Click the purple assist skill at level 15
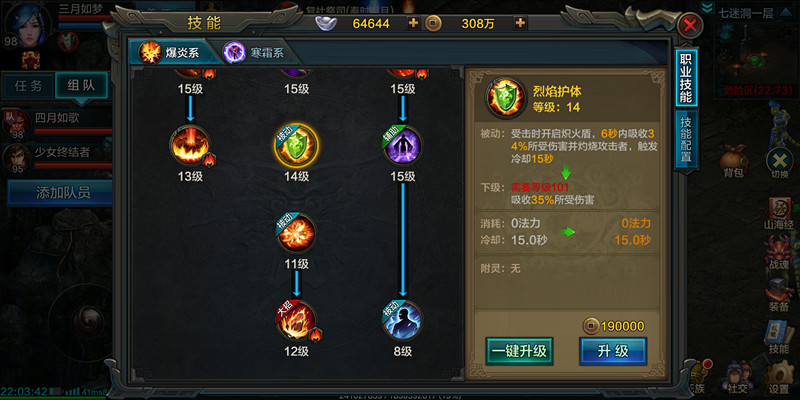The image size is (800, 400). pyautogui.click(x=403, y=145)
